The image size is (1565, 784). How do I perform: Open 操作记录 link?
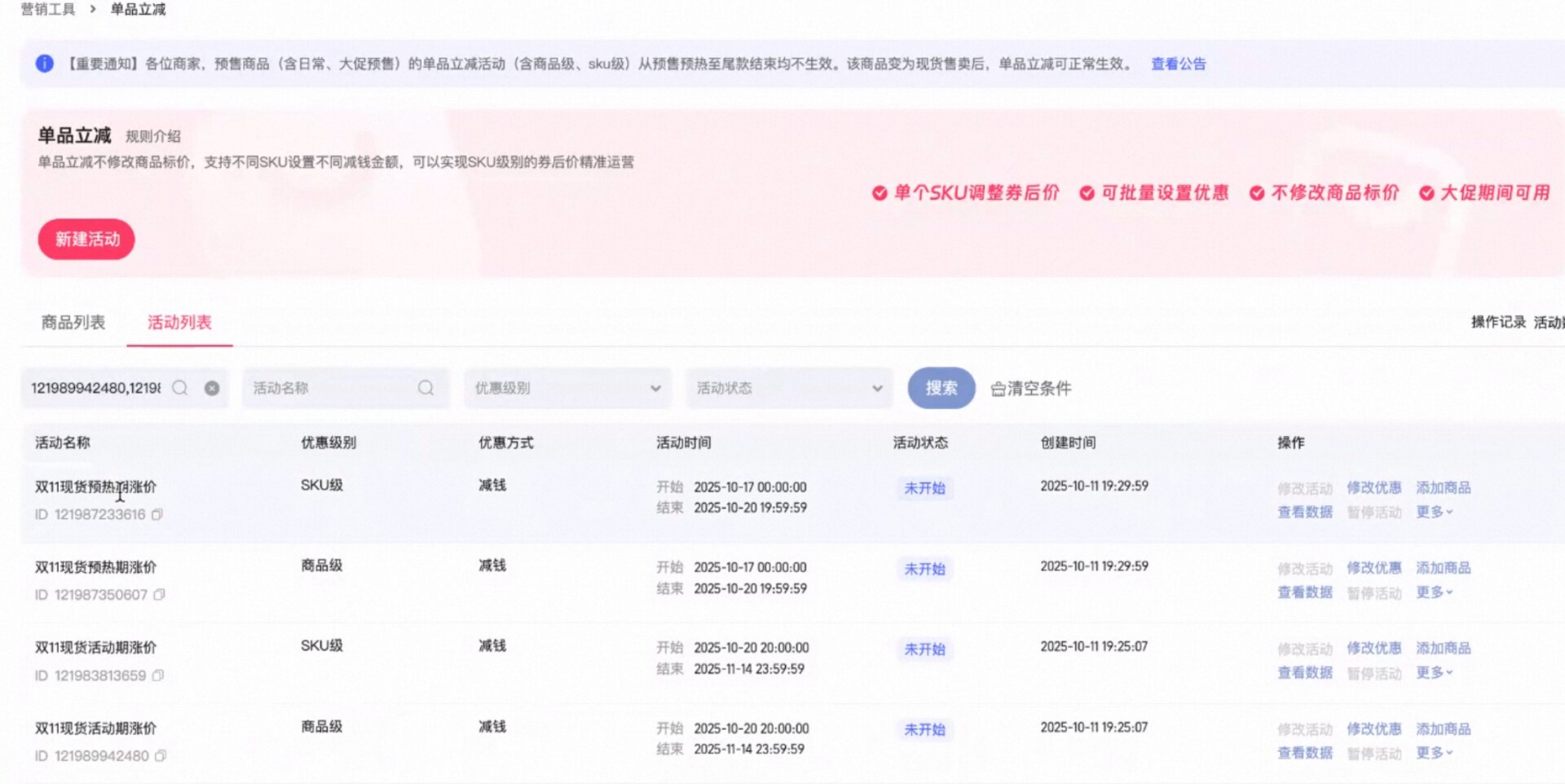coord(1498,322)
